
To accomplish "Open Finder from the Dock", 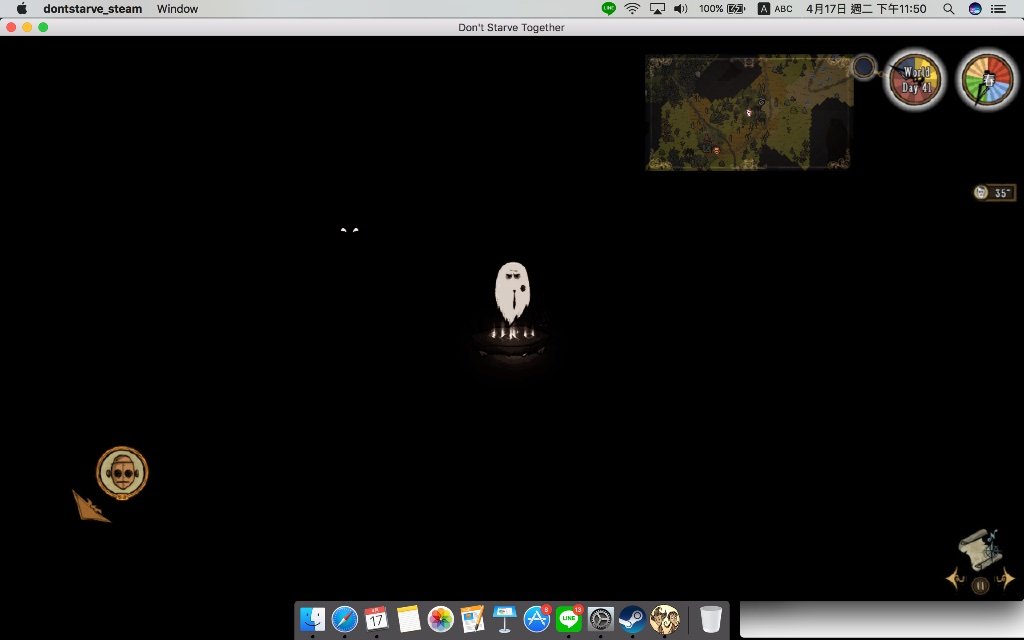I will point(313,618).
